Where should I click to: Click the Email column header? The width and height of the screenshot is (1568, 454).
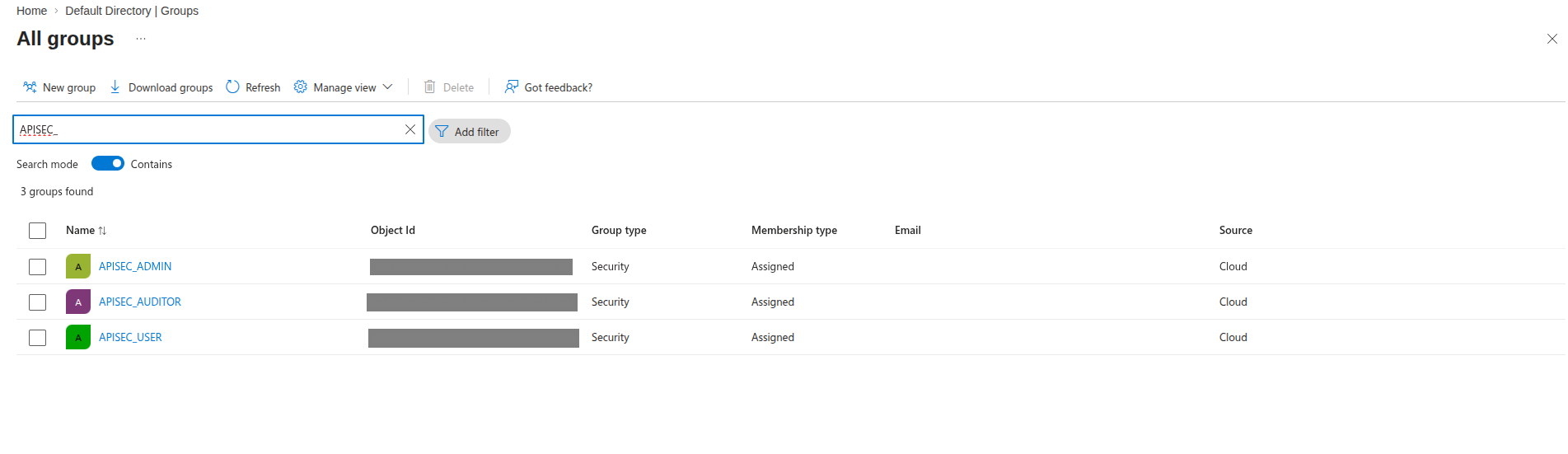[x=908, y=230]
